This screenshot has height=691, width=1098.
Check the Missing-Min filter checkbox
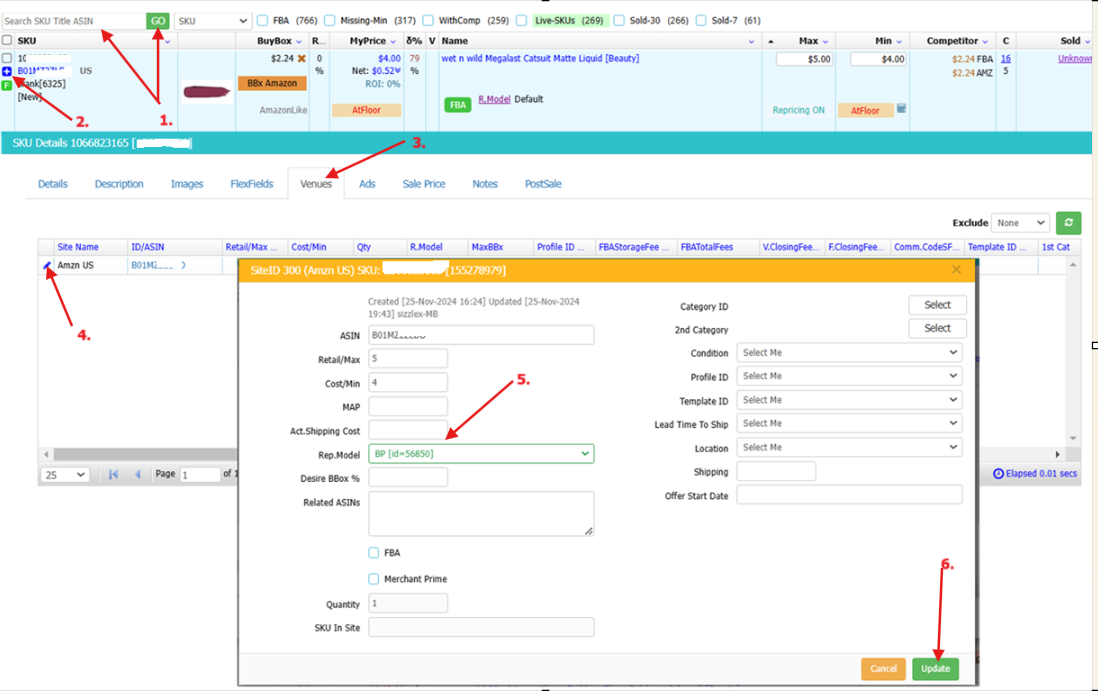click(x=330, y=20)
